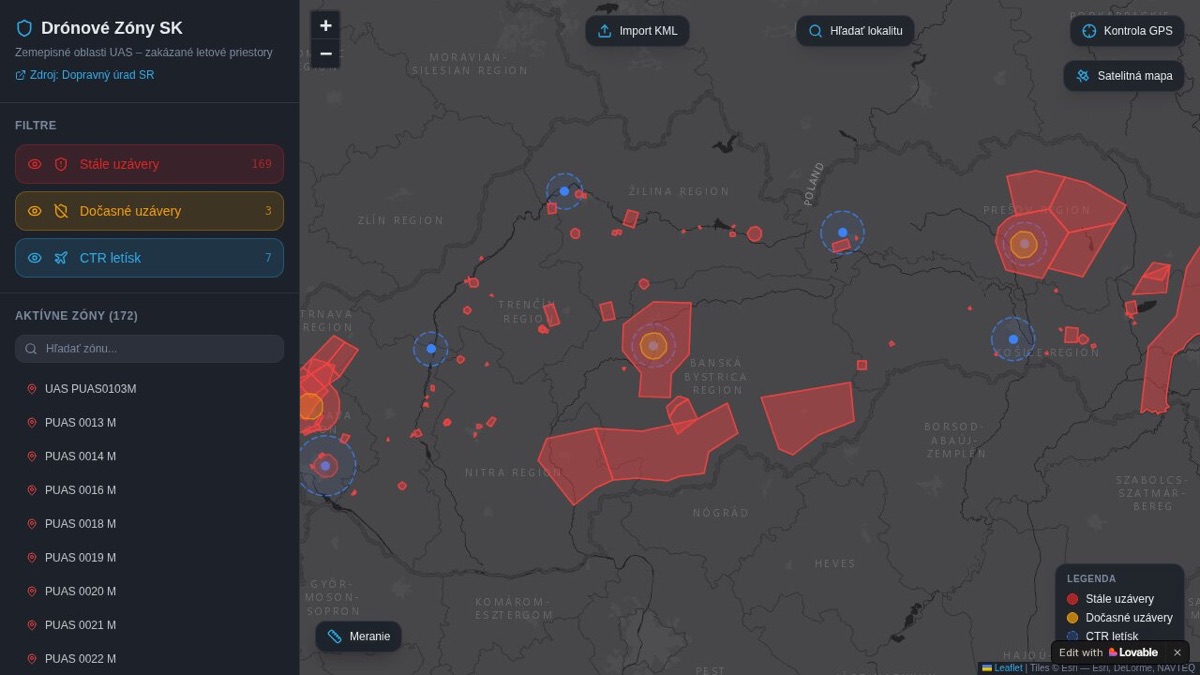Focus the Hľadať zónu search field
The width and height of the screenshot is (1200, 675).
149,348
